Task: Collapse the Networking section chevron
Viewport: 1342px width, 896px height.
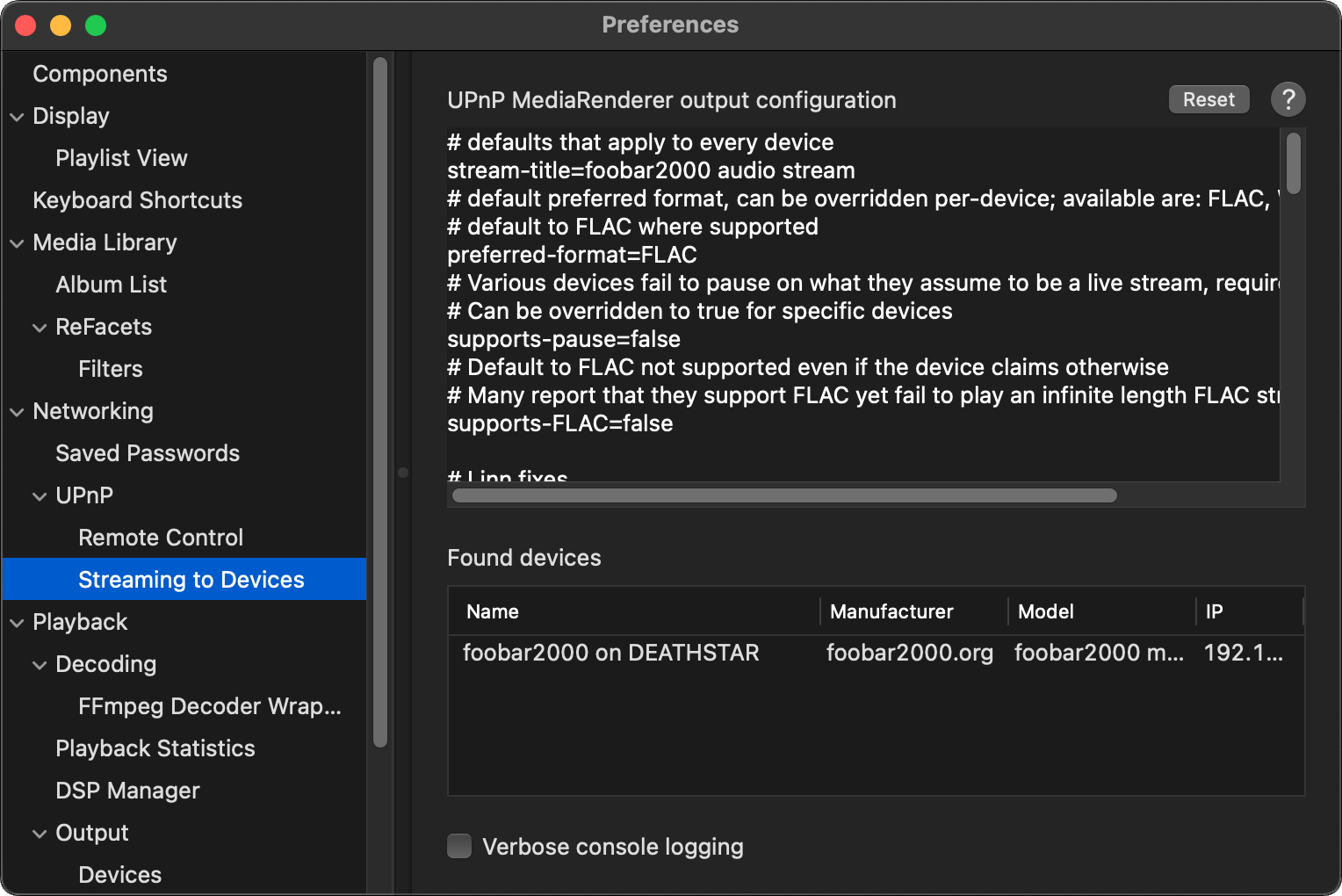Action: click(x=17, y=412)
